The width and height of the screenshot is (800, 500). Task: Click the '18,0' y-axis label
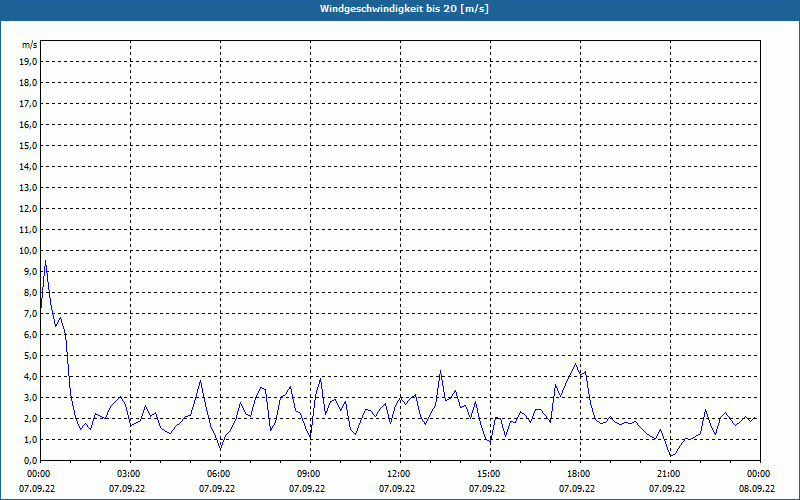(x=28, y=83)
